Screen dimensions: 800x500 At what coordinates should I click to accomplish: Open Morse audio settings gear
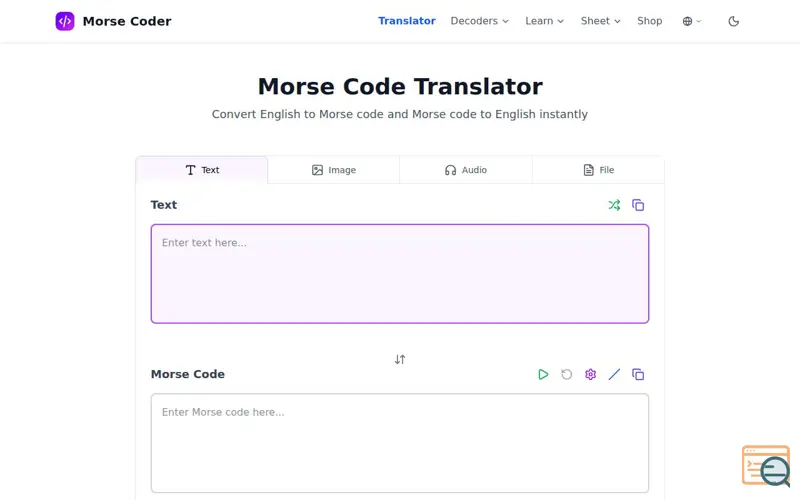[x=590, y=374]
